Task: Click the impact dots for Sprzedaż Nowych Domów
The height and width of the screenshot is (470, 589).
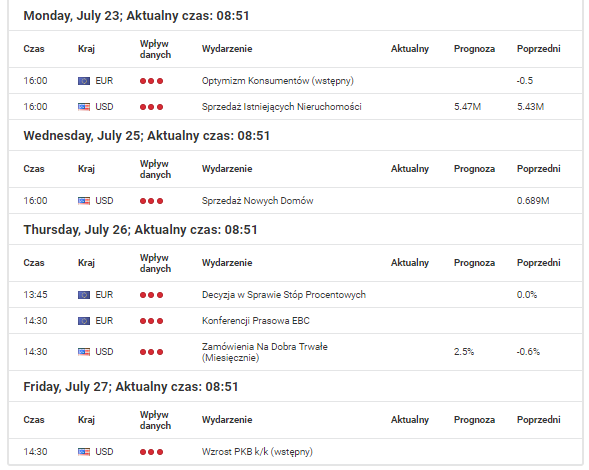Action: tap(151, 201)
